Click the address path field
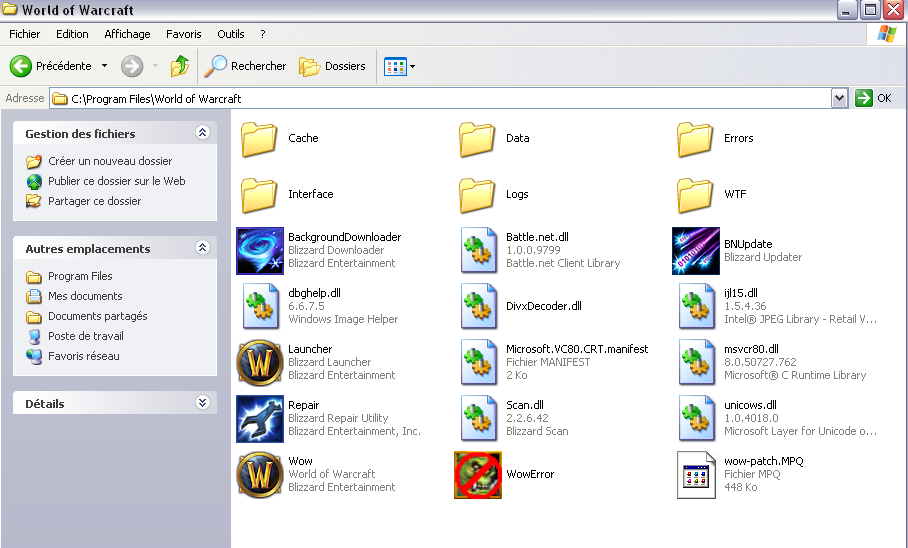 point(440,98)
